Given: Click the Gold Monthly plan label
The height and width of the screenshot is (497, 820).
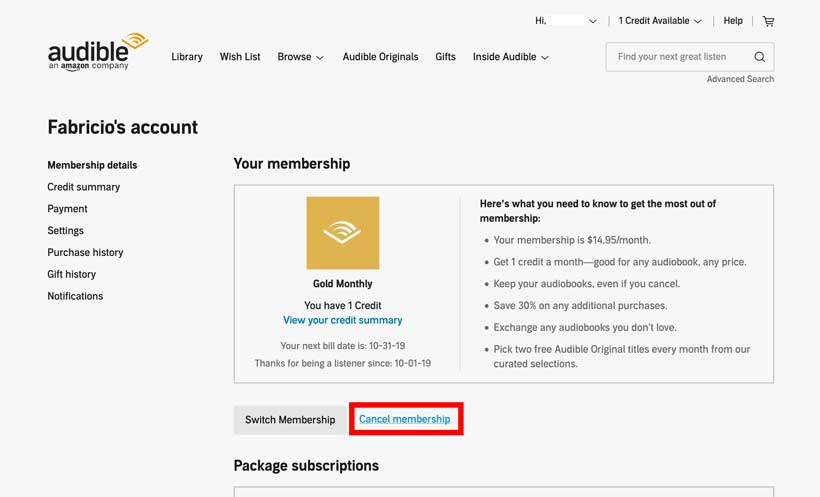Looking at the screenshot, I should [343, 284].
